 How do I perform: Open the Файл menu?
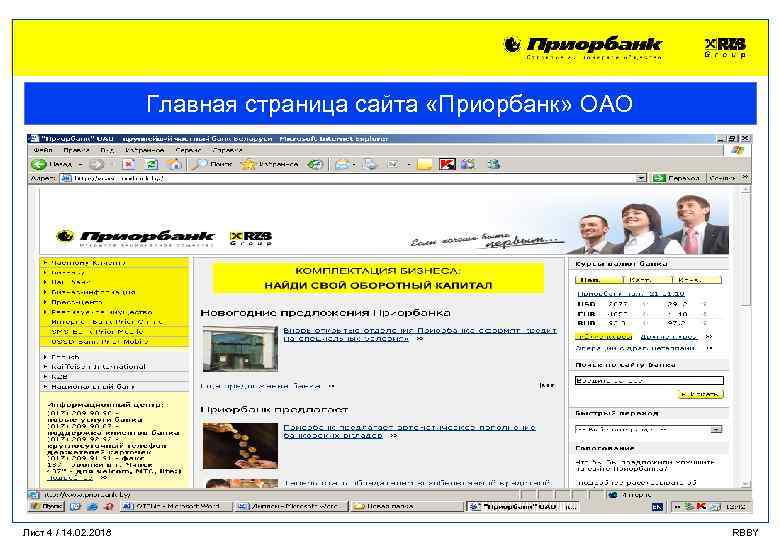click(43, 150)
